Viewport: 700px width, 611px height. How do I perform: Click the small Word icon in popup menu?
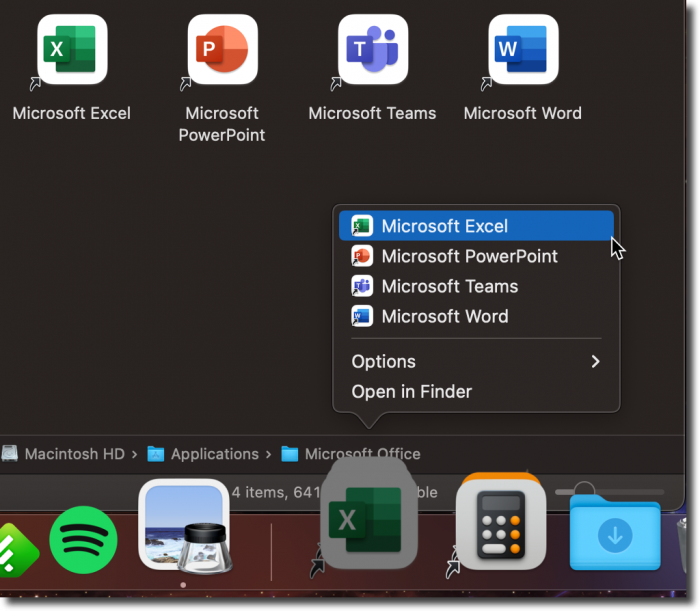[362, 316]
